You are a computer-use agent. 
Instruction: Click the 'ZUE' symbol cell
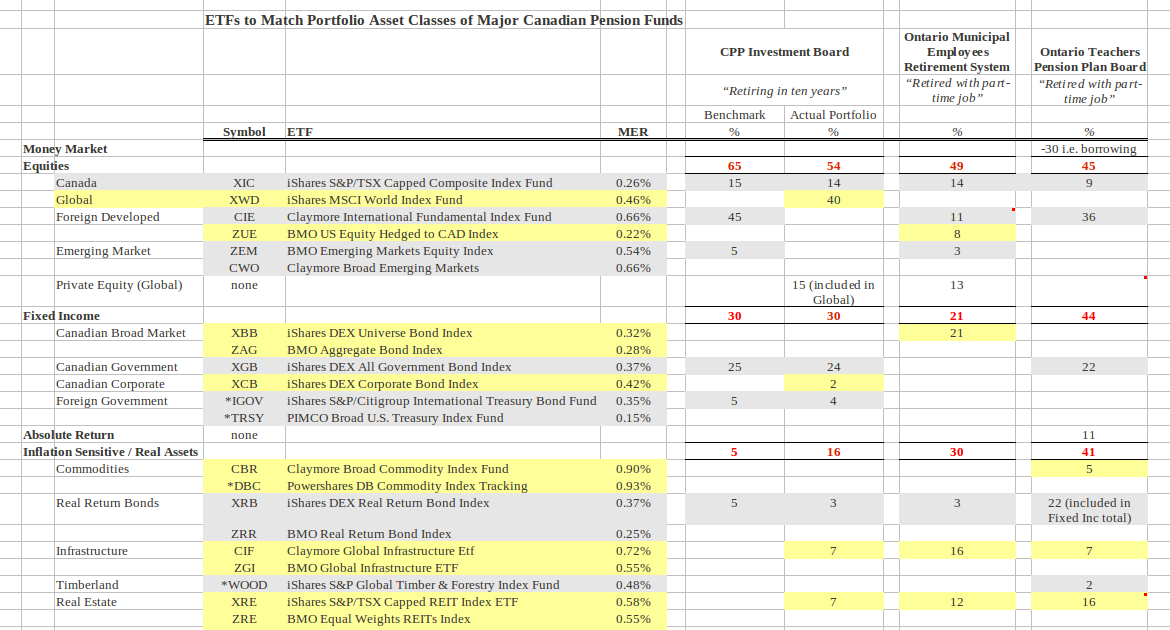[x=244, y=234]
